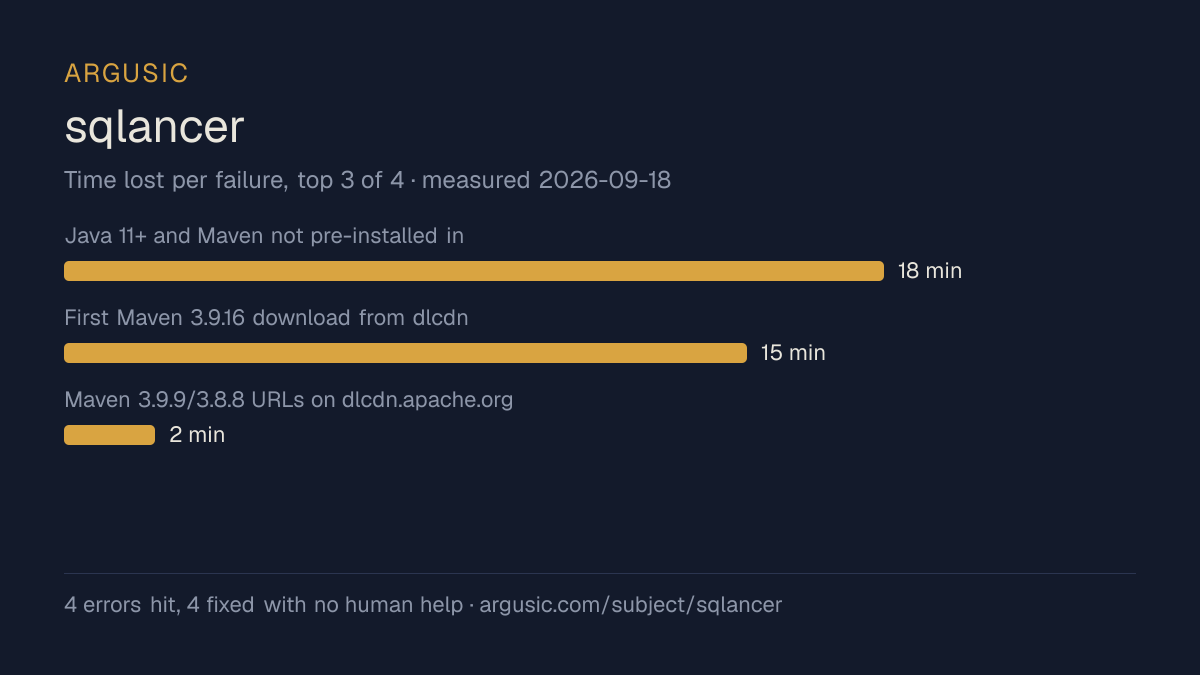Select the sqlancer title heading

click(x=154, y=127)
